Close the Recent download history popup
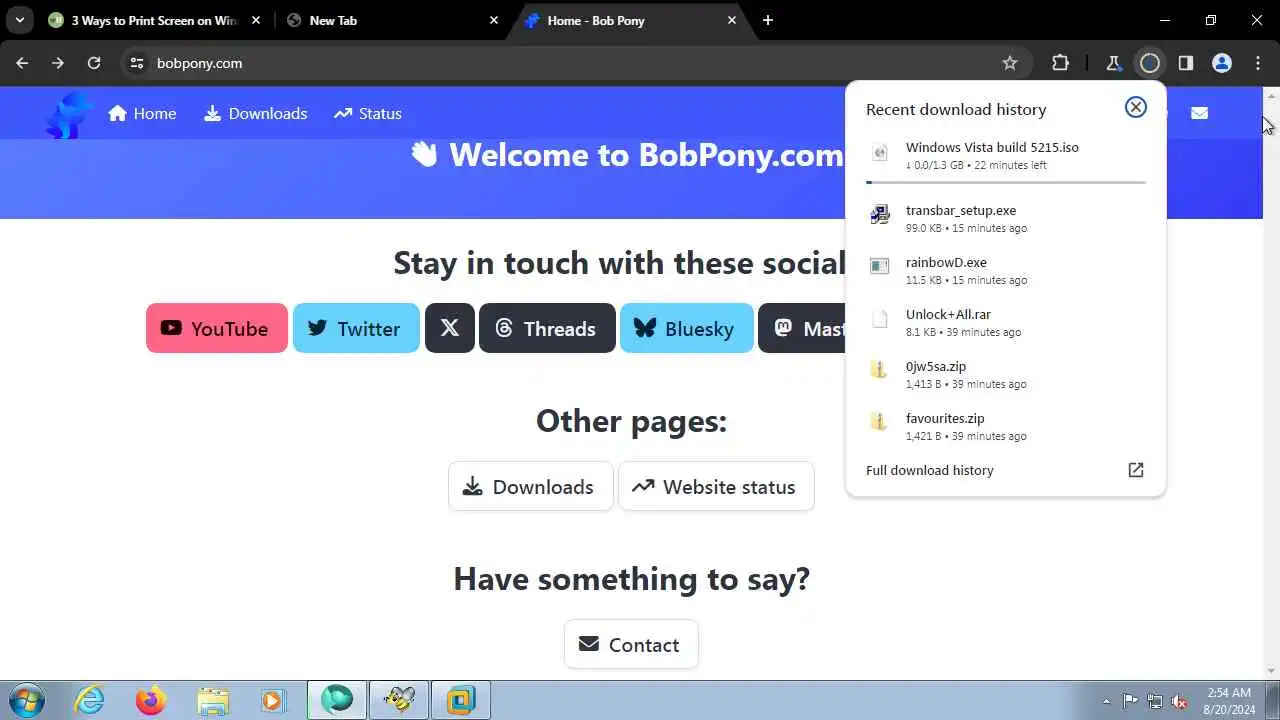 pos(1136,107)
